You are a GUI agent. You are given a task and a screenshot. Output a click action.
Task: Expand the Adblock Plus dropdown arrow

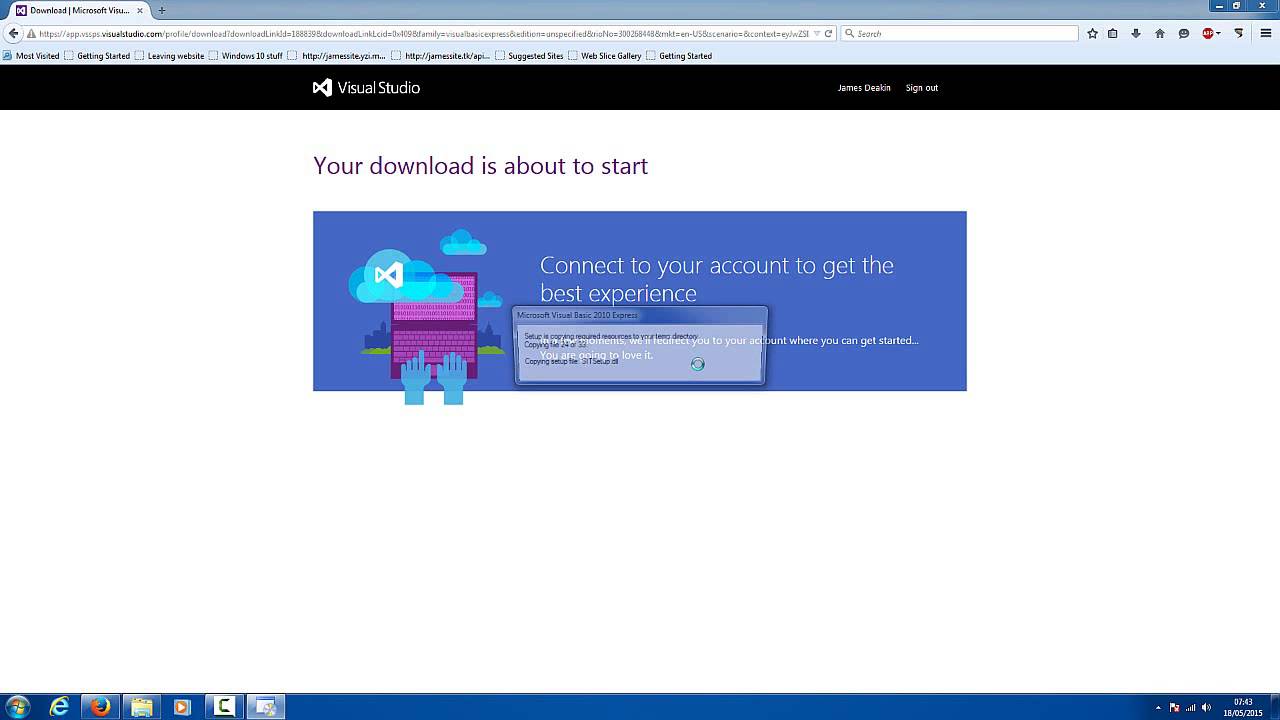click(x=1219, y=34)
